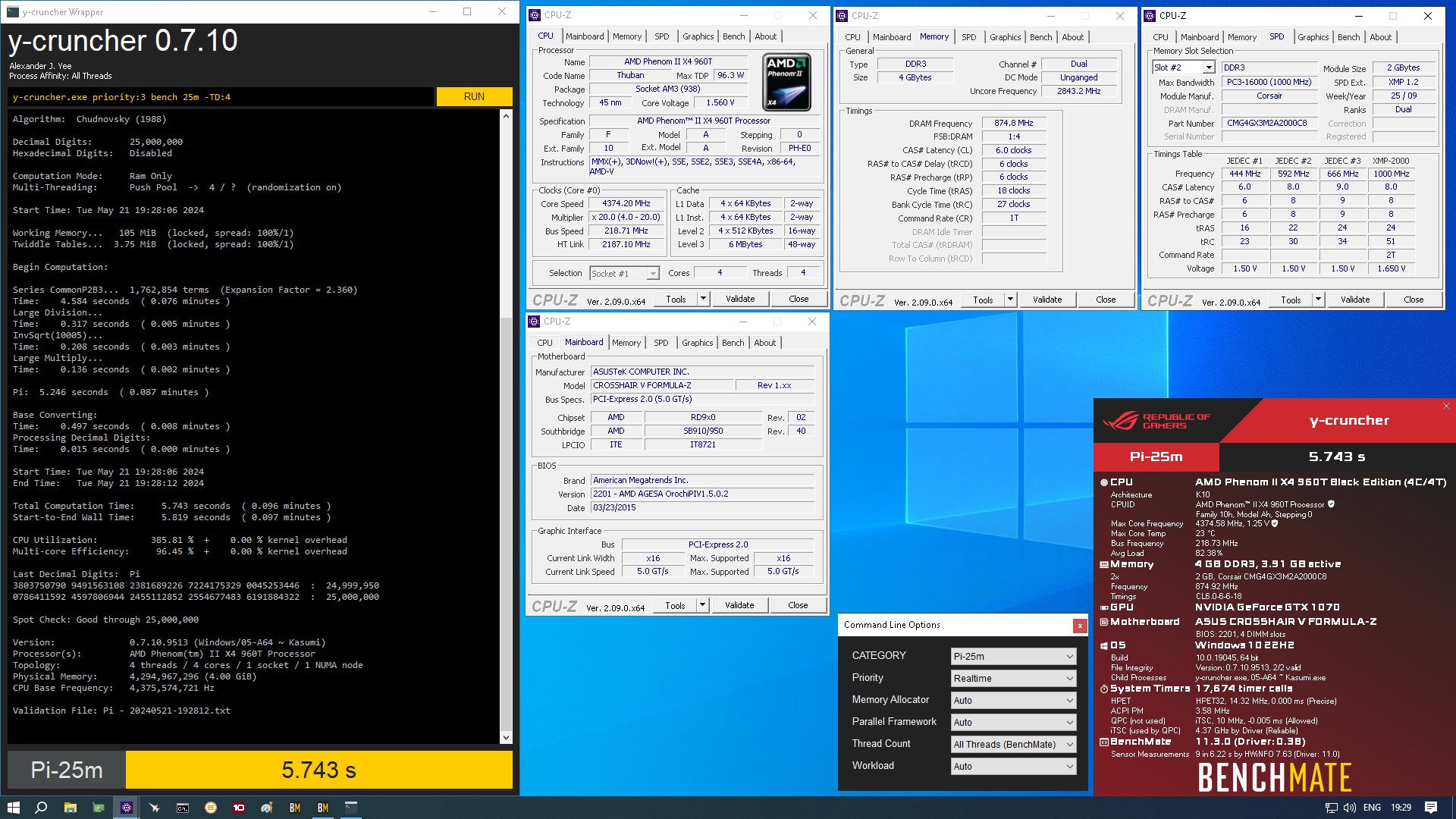1456x819 pixels.
Task: Click scroll-down arrow of y-cruncher output
Action: tap(506, 737)
